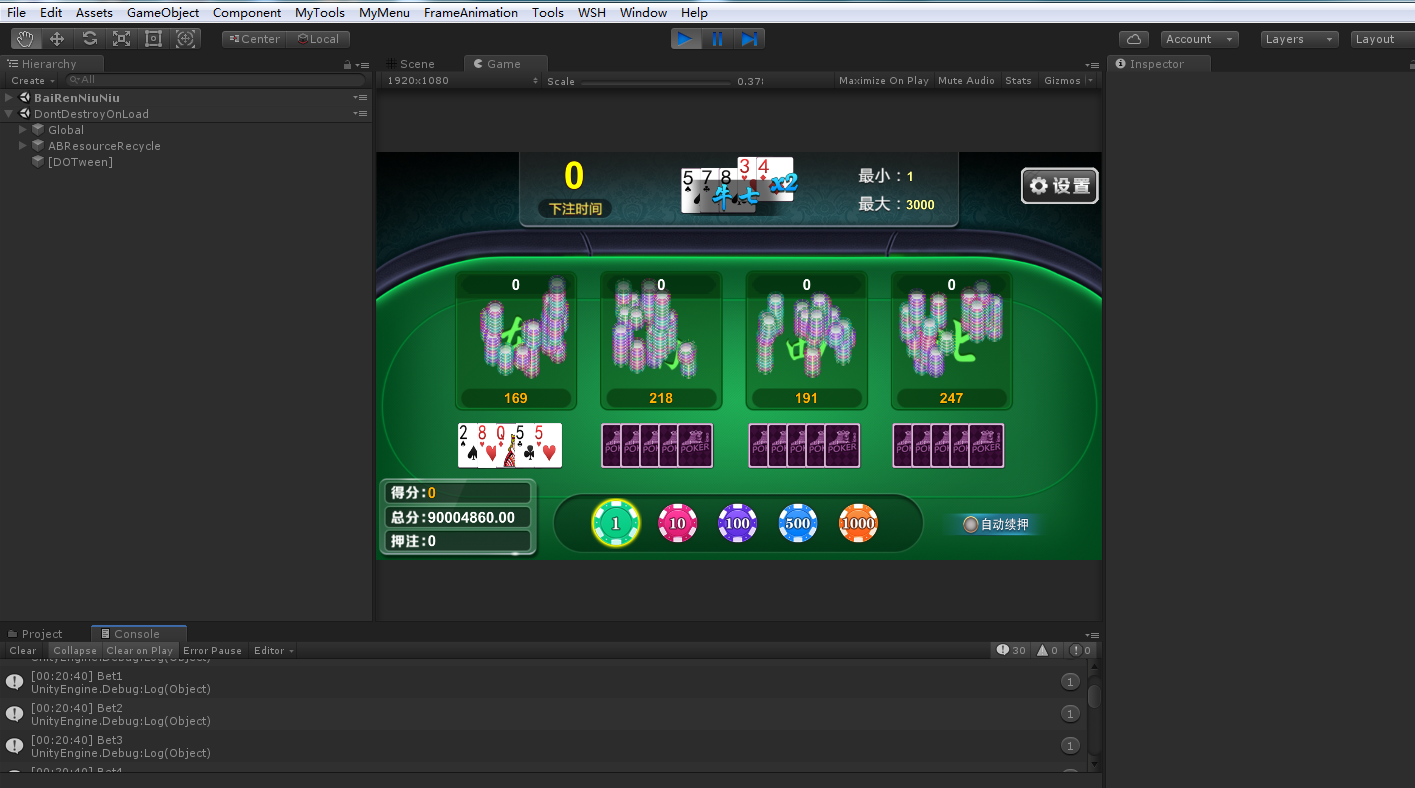This screenshot has height=788, width=1415.
Task: Select the Scale tool
Action: [121, 39]
